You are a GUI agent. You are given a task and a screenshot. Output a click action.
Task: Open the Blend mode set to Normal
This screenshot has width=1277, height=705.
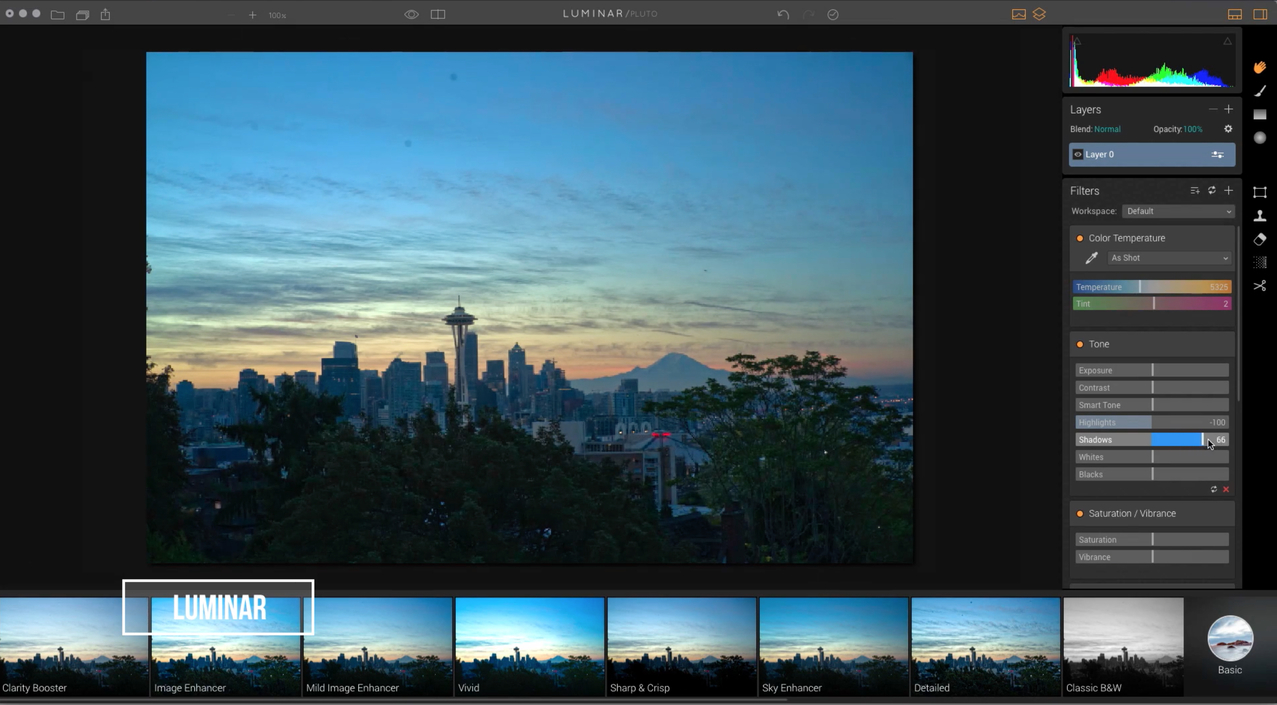coord(1107,128)
